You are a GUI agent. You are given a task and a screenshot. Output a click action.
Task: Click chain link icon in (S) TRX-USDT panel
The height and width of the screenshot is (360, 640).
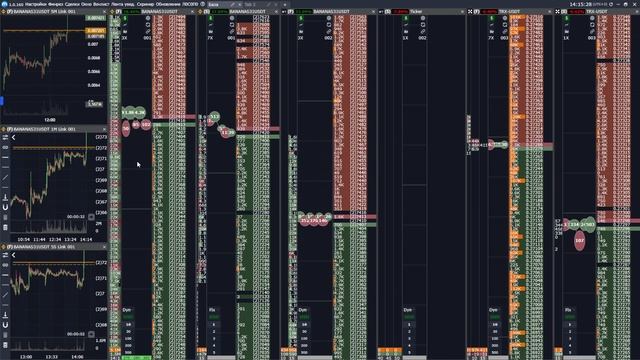(x=592, y=31)
